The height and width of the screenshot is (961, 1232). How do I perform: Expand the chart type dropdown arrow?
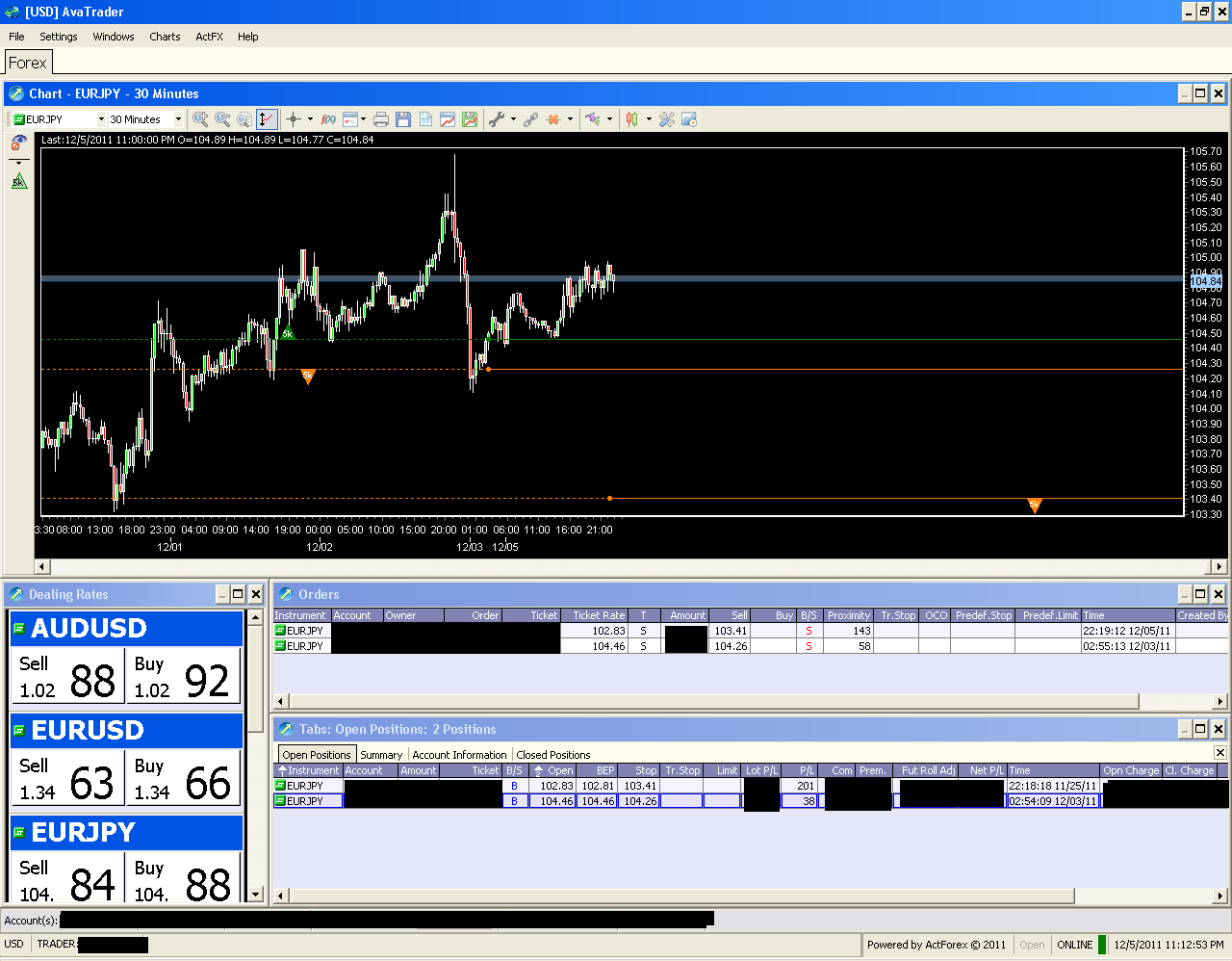649,119
